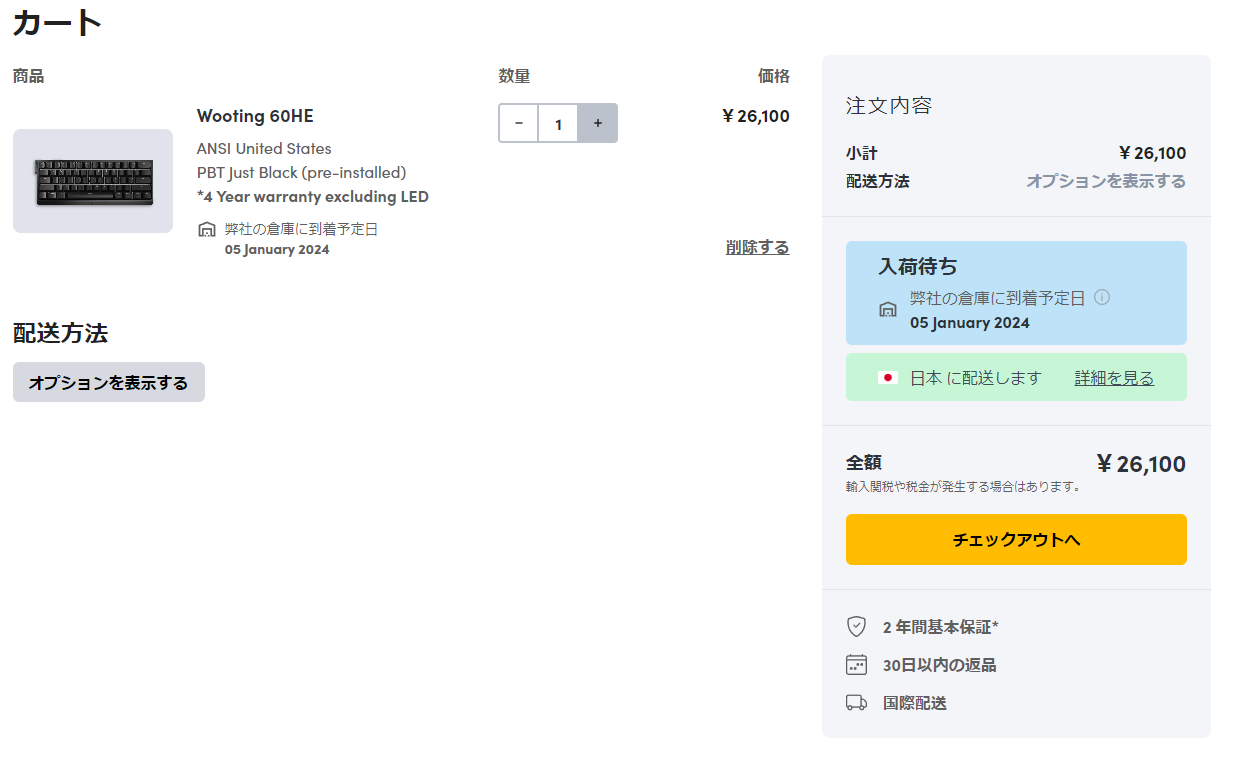The width and height of the screenshot is (1233, 762).
Task: Click the quantity input field showing 1
Action: click(558, 123)
